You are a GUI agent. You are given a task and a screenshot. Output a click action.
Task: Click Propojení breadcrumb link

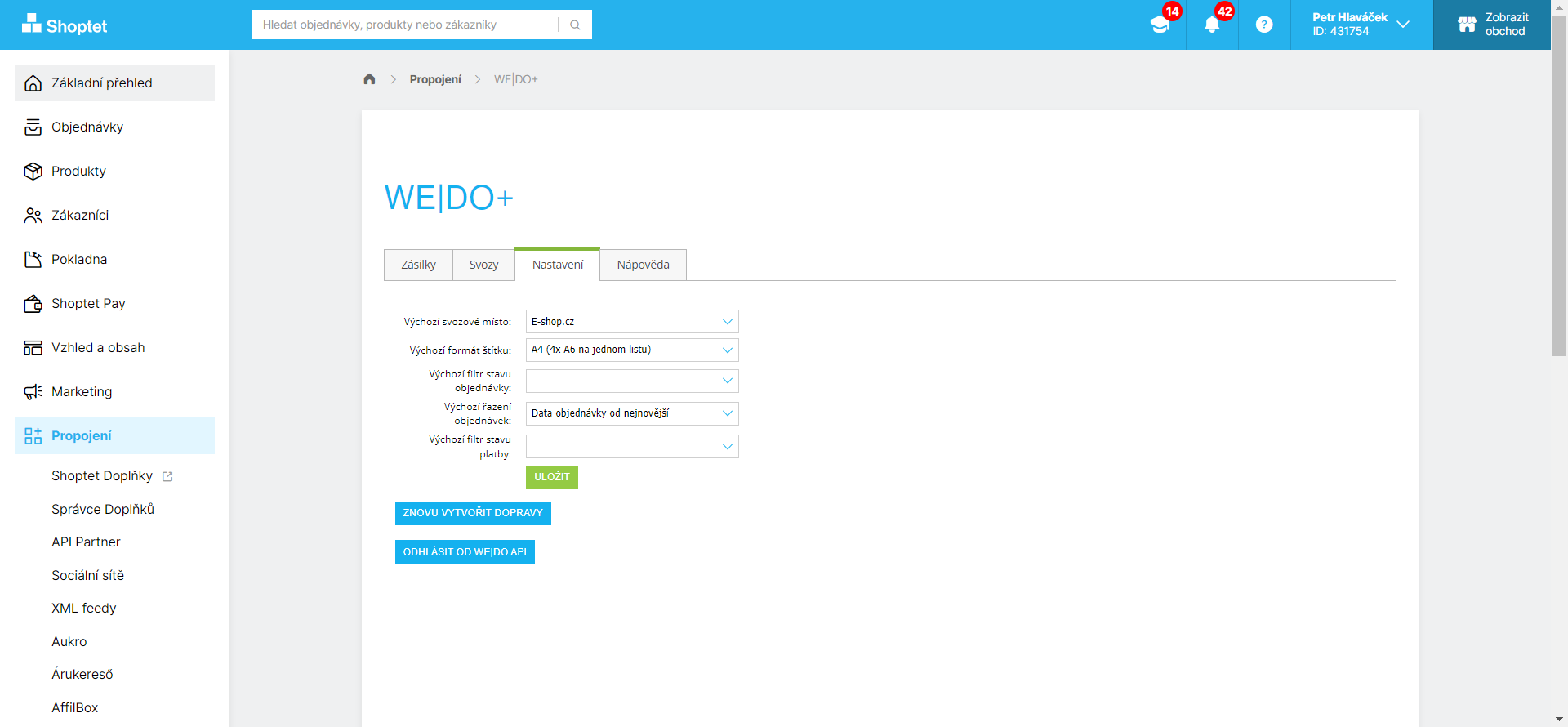pyautogui.click(x=435, y=79)
